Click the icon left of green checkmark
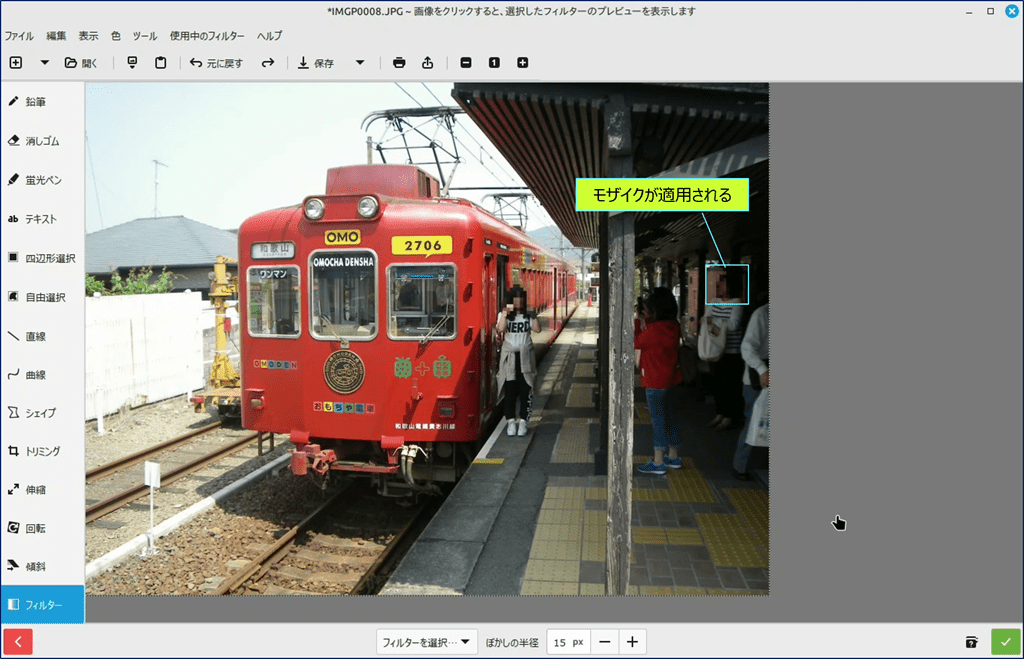The image size is (1024, 659). pos(972,642)
